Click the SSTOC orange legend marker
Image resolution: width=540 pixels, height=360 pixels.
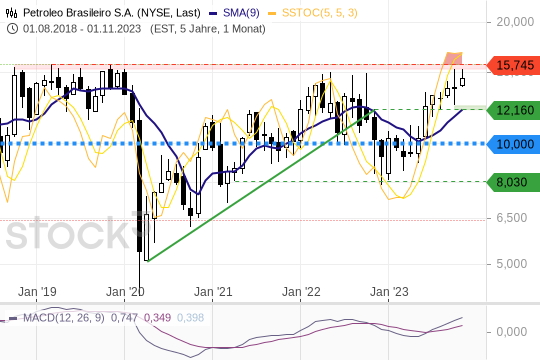(x=272, y=13)
